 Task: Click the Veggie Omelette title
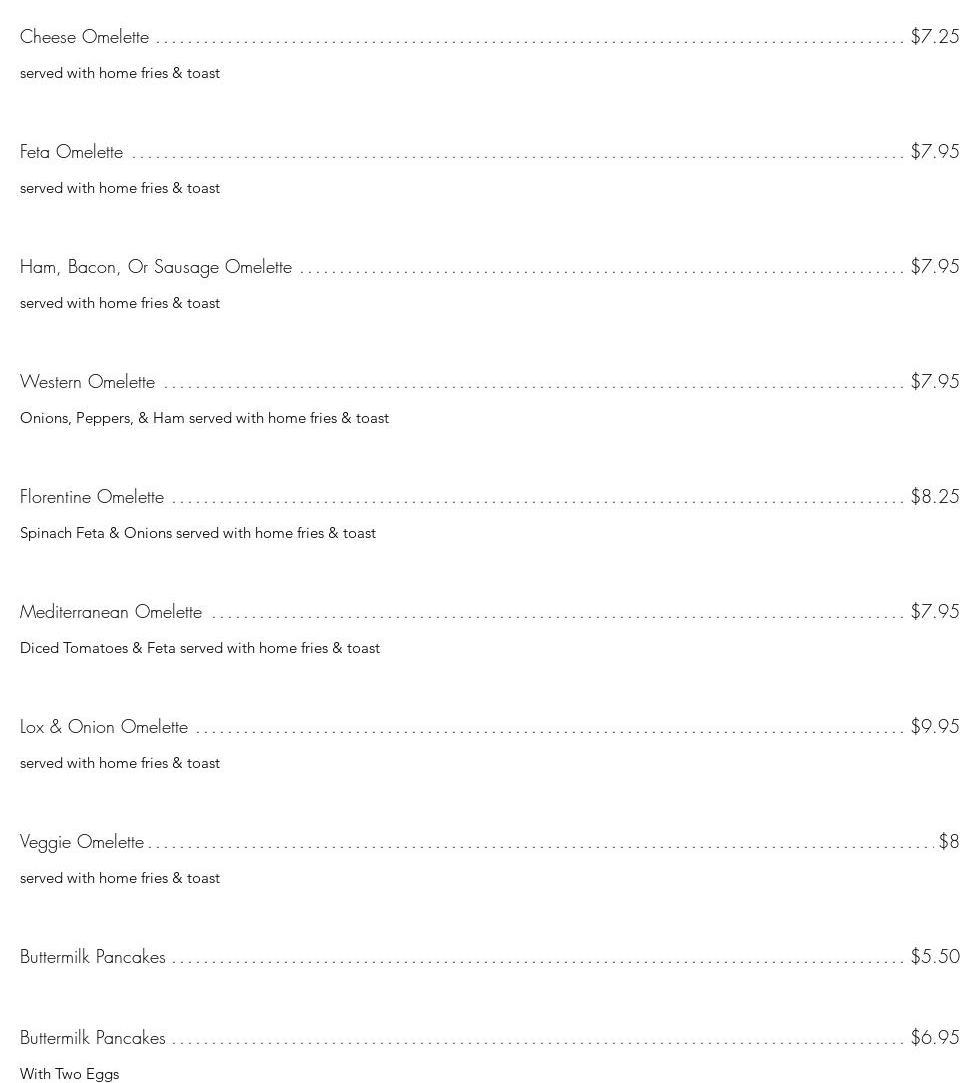point(82,842)
